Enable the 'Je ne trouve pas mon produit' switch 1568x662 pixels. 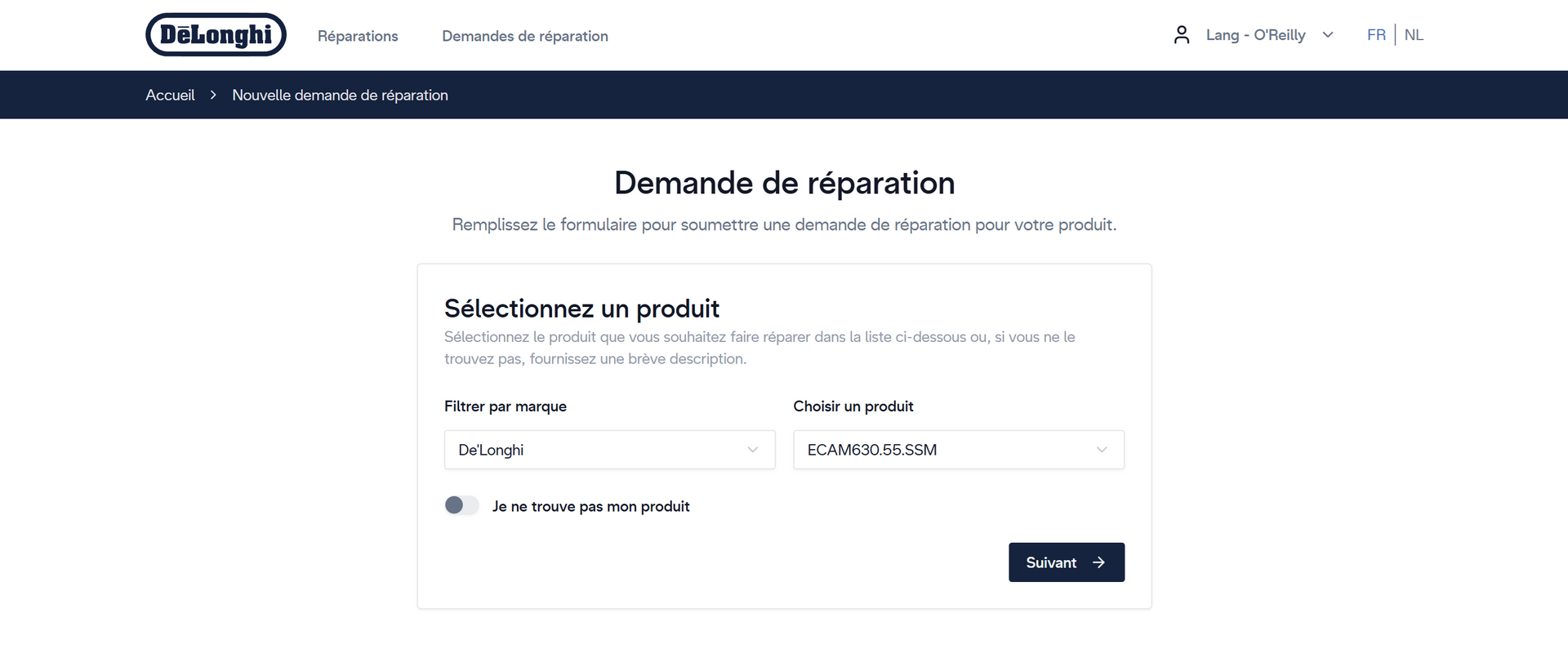(461, 505)
